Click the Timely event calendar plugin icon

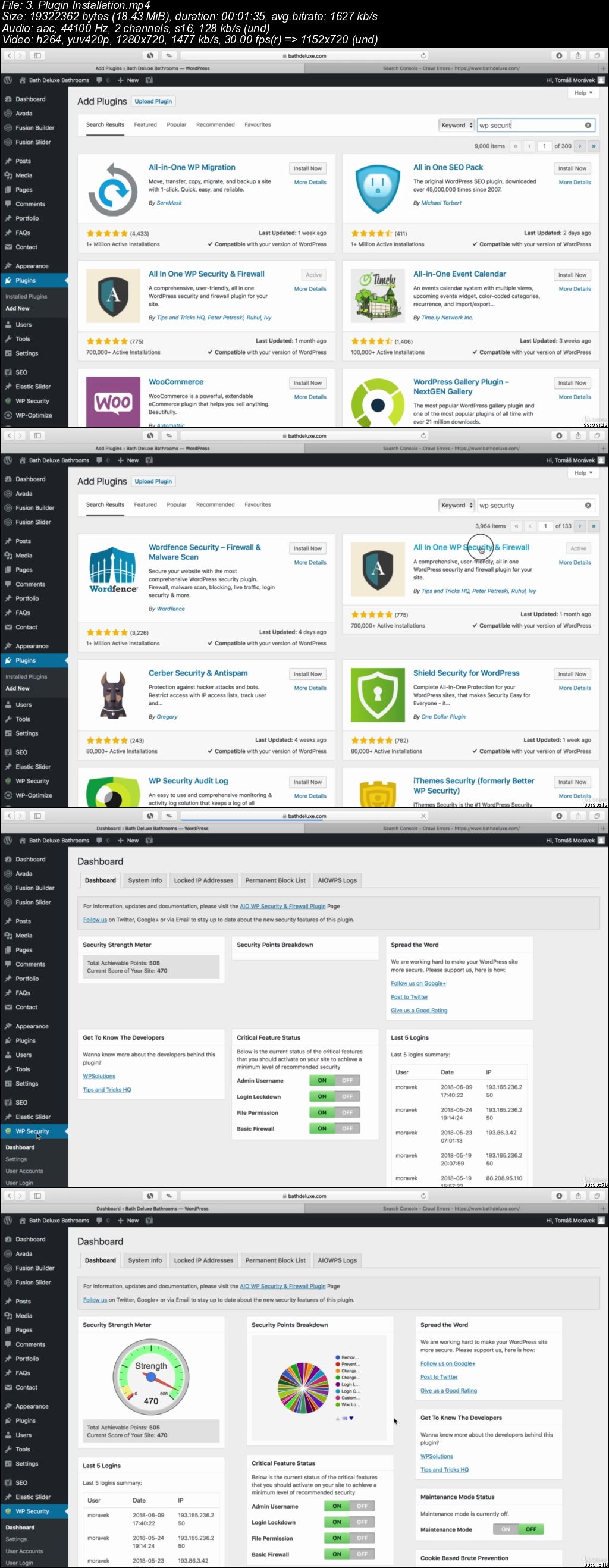(377, 296)
